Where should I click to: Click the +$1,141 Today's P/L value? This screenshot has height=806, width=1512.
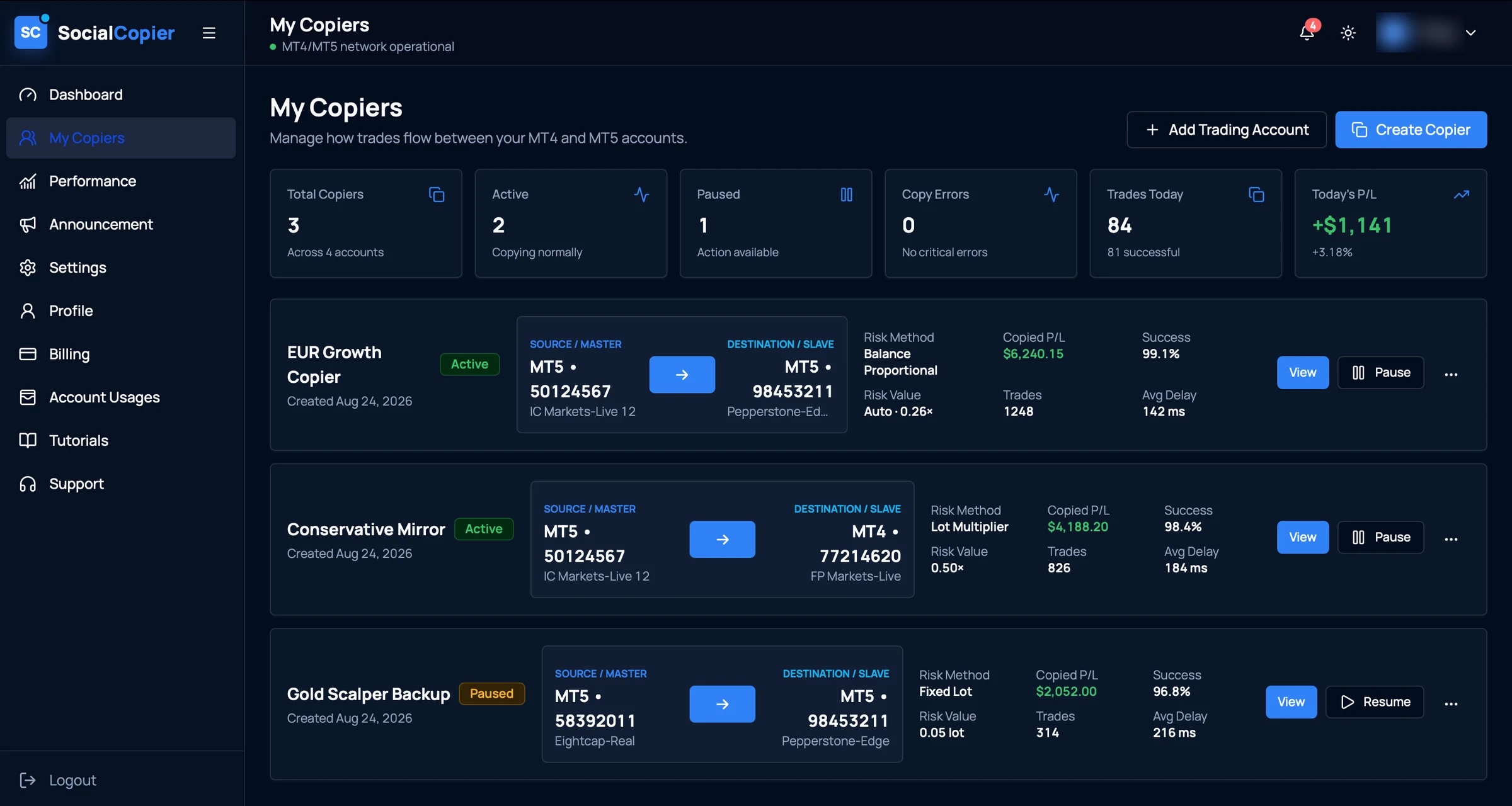click(x=1352, y=225)
